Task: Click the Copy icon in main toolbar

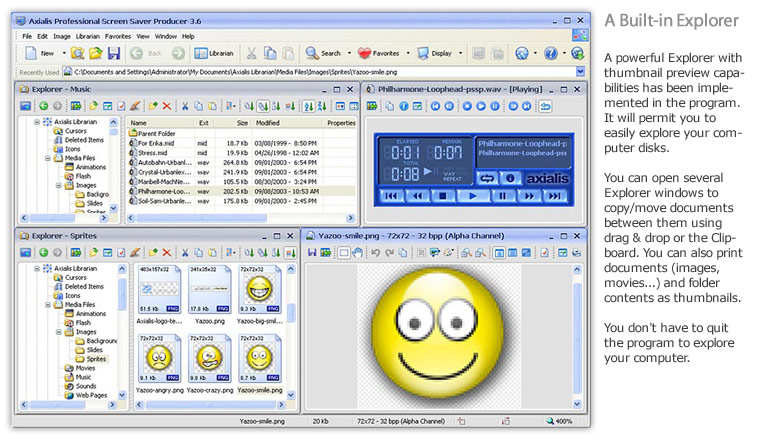Action: 269,53
